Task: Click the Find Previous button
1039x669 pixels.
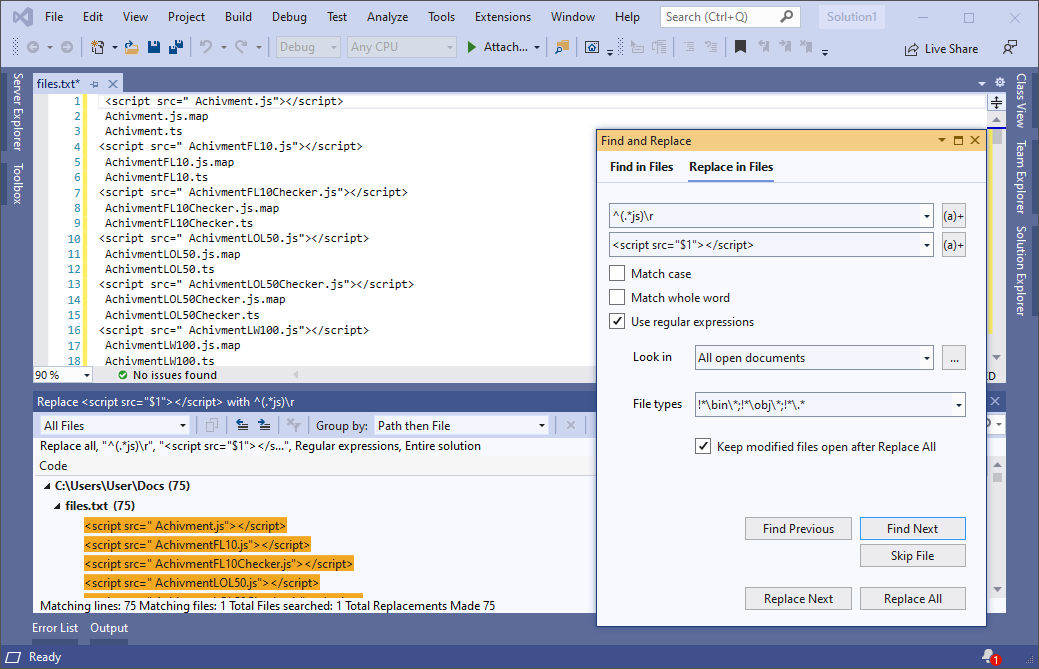Action: [x=798, y=529]
